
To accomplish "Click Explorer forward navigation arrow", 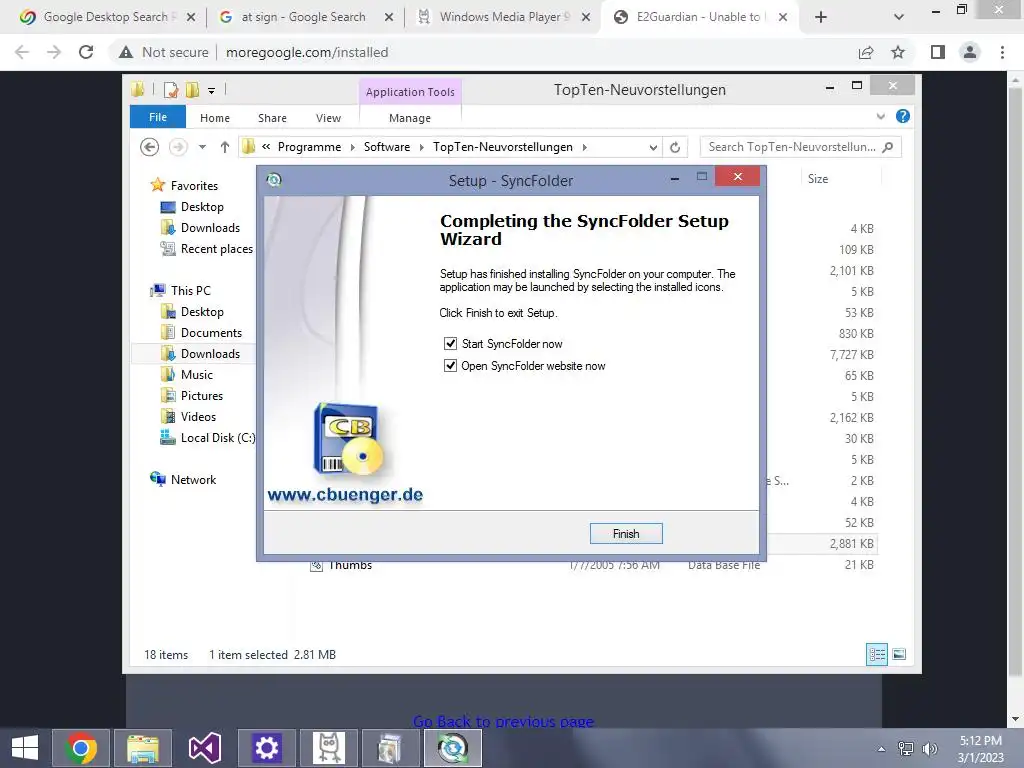I will point(178,147).
